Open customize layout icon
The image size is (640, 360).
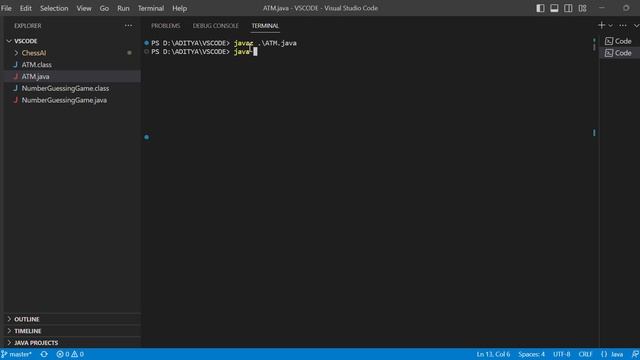(x=582, y=8)
